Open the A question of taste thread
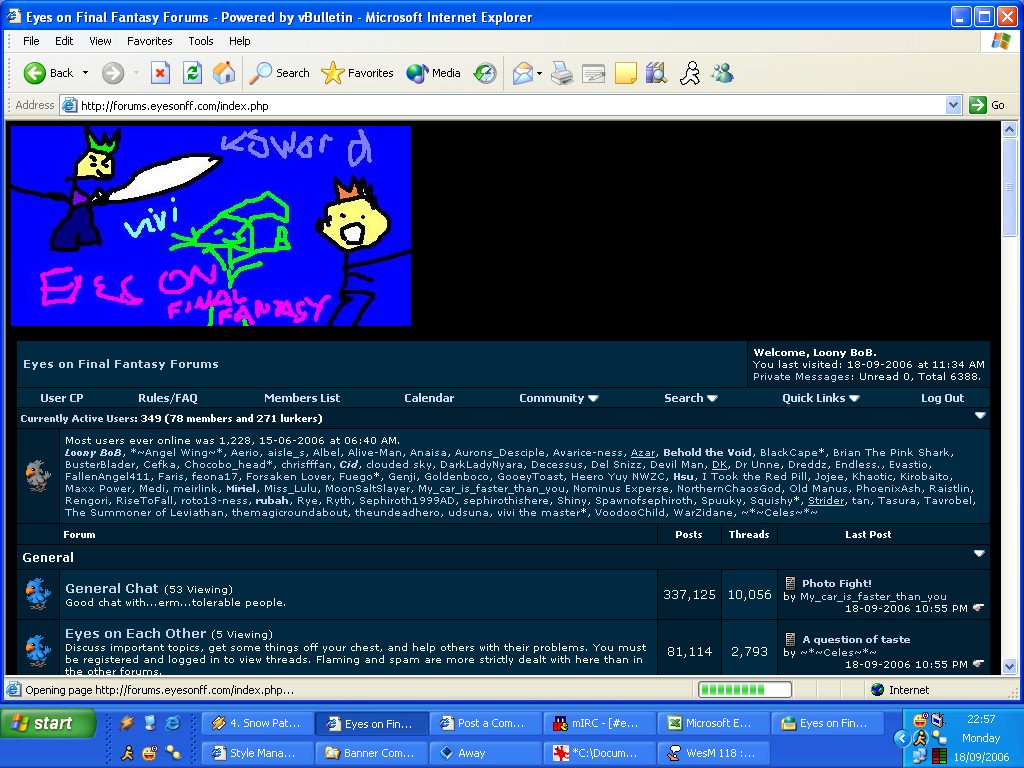The width and height of the screenshot is (1024, 768). pos(856,640)
